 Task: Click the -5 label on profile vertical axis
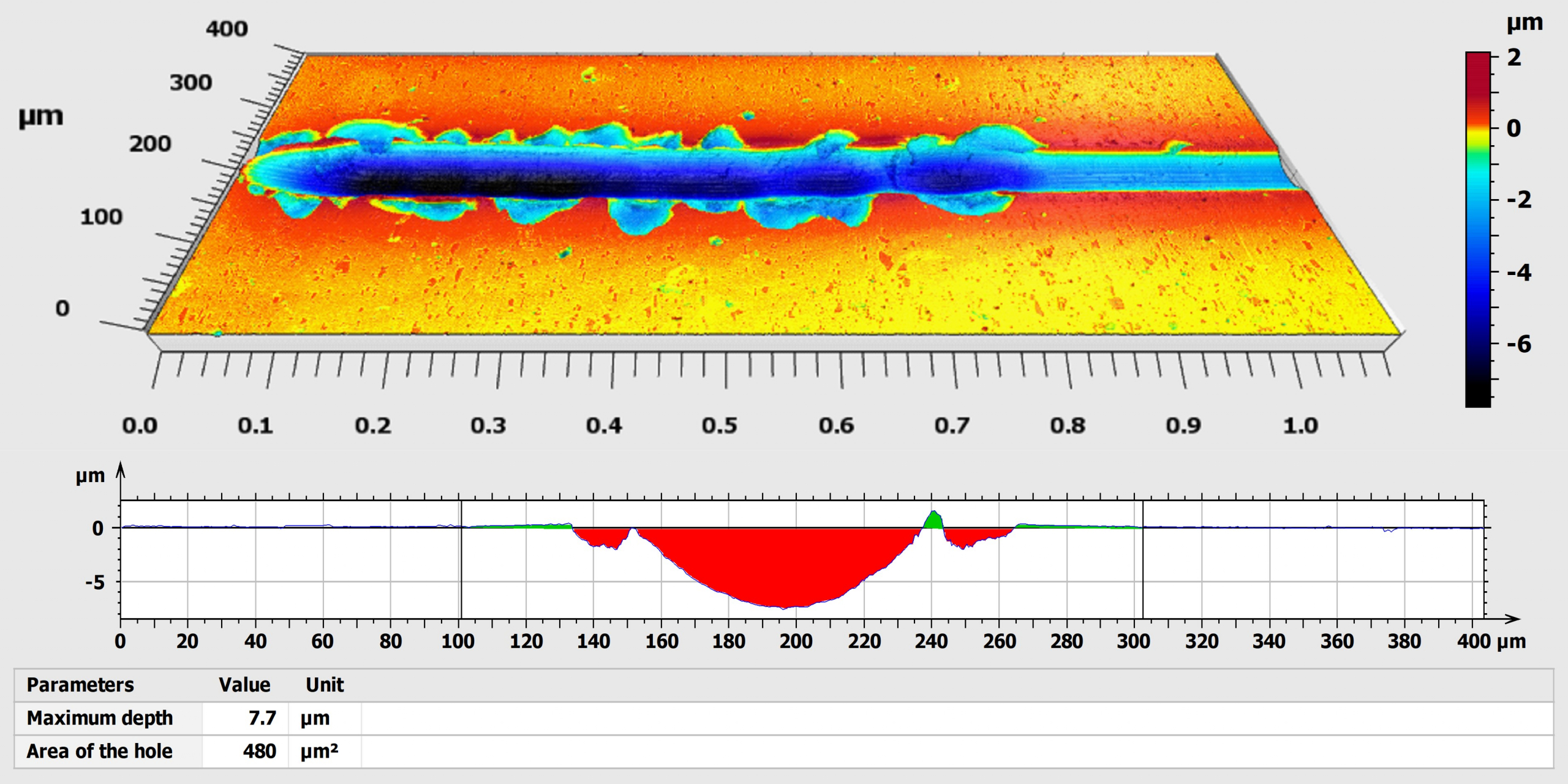95,582
